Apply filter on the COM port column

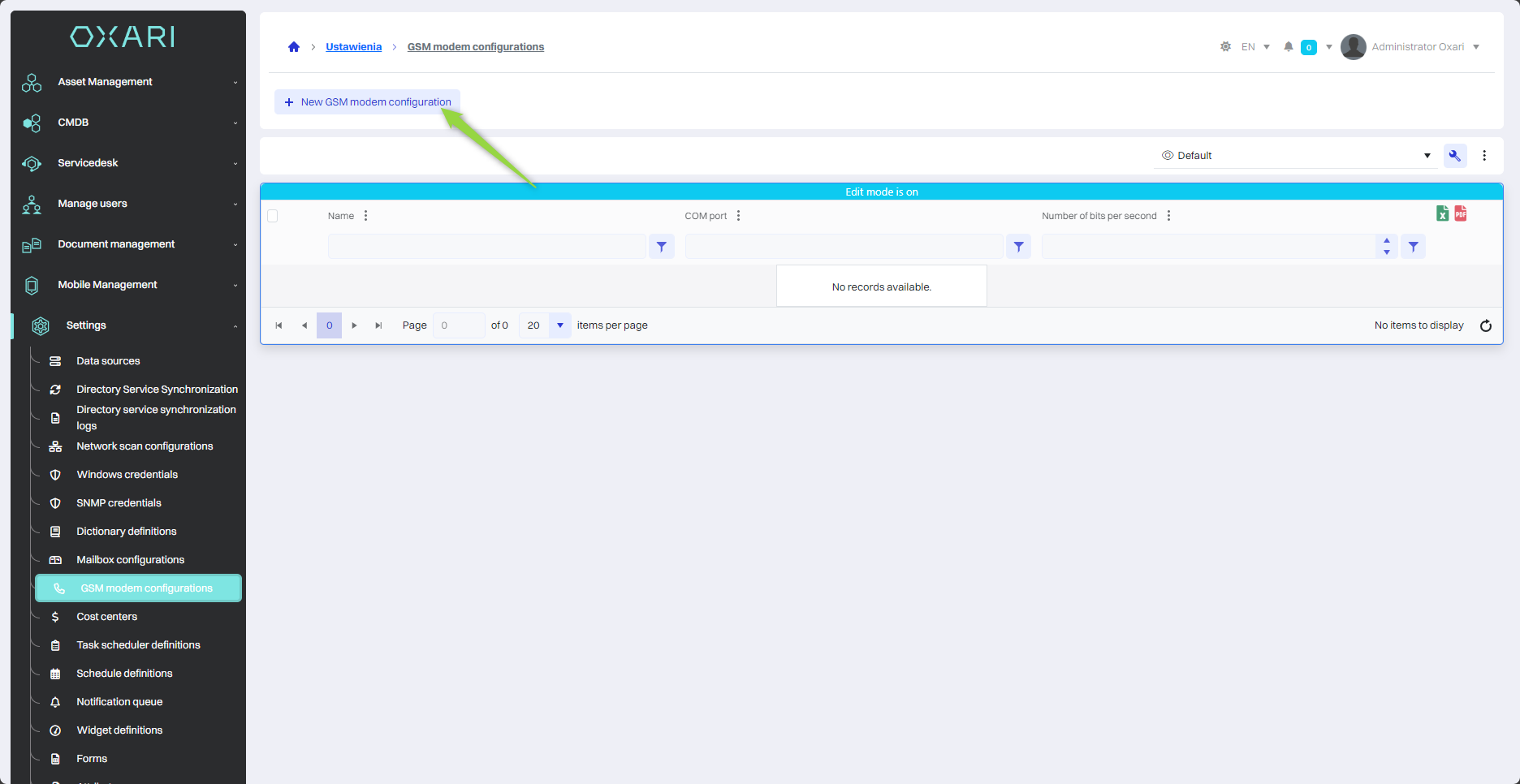[x=1018, y=247]
